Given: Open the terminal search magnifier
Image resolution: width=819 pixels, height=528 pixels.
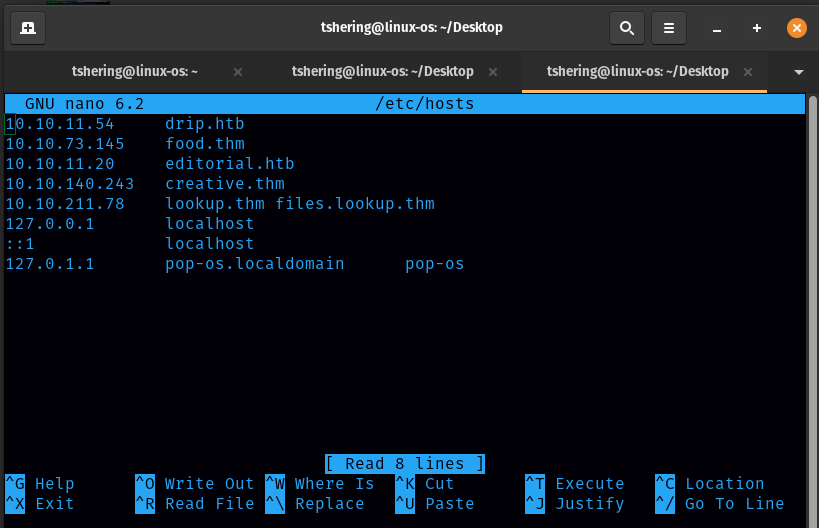Looking at the screenshot, I should pos(627,28).
